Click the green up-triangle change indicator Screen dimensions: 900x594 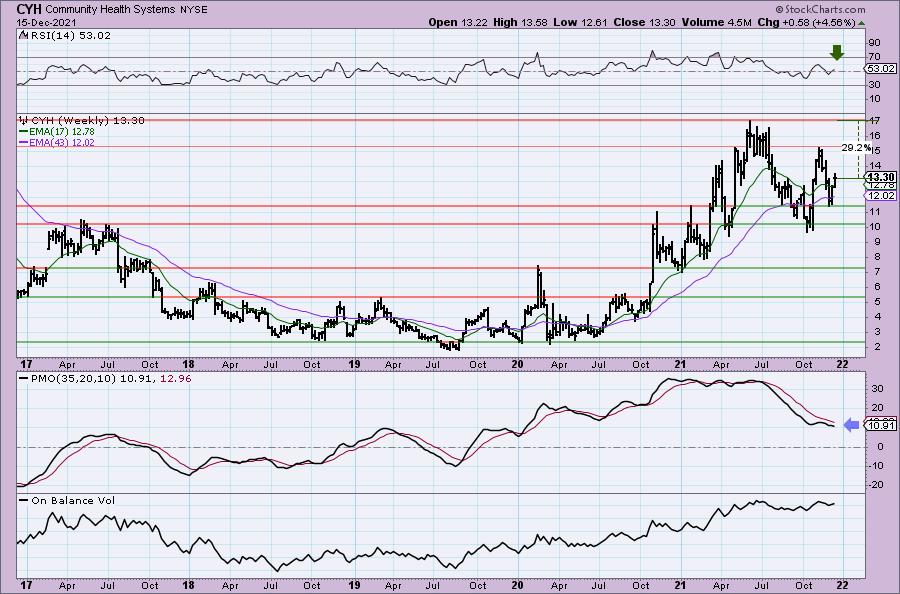pyautogui.click(x=861, y=23)
